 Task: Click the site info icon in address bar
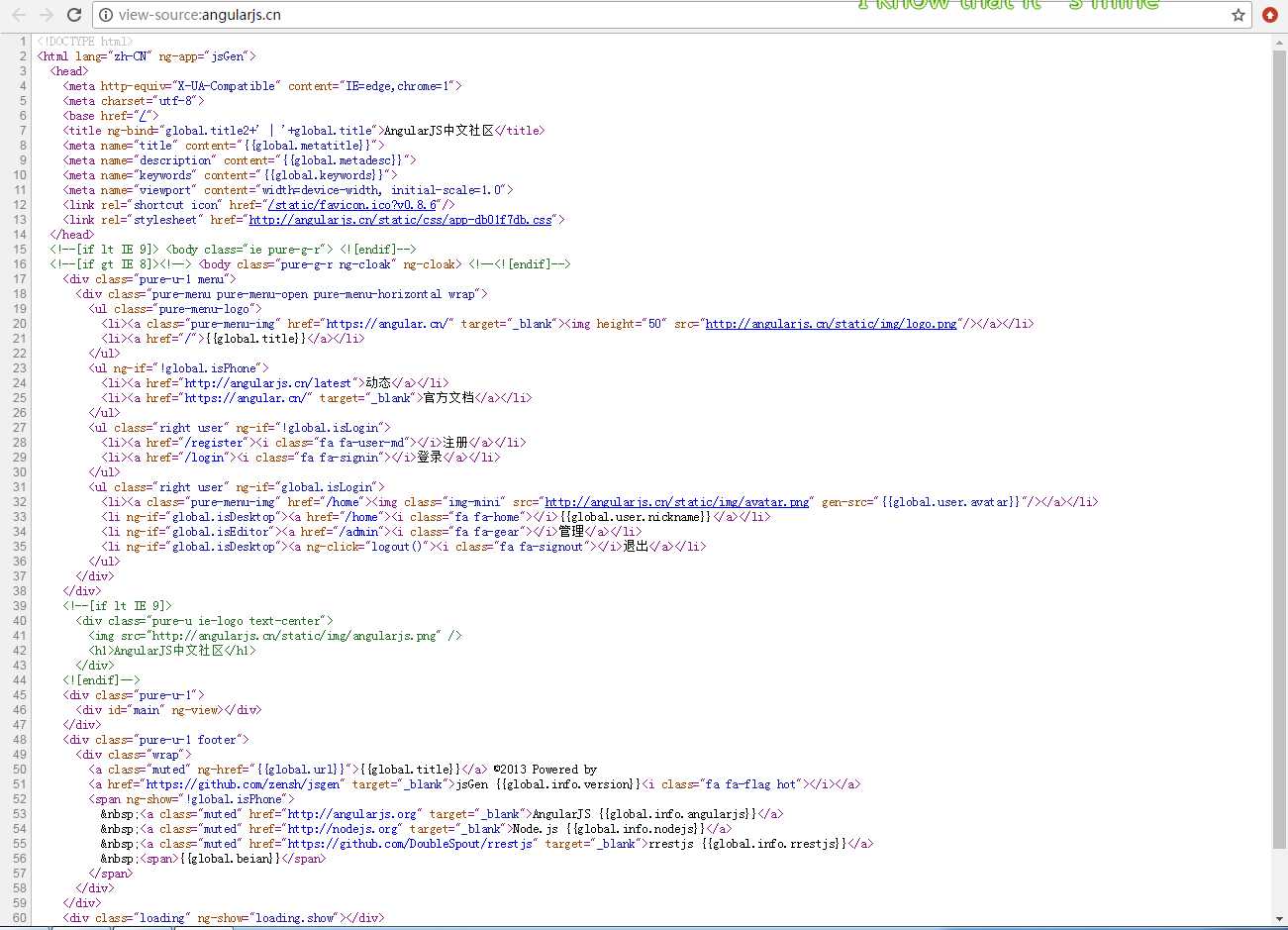pyautogui.click(x=106, y=15)
